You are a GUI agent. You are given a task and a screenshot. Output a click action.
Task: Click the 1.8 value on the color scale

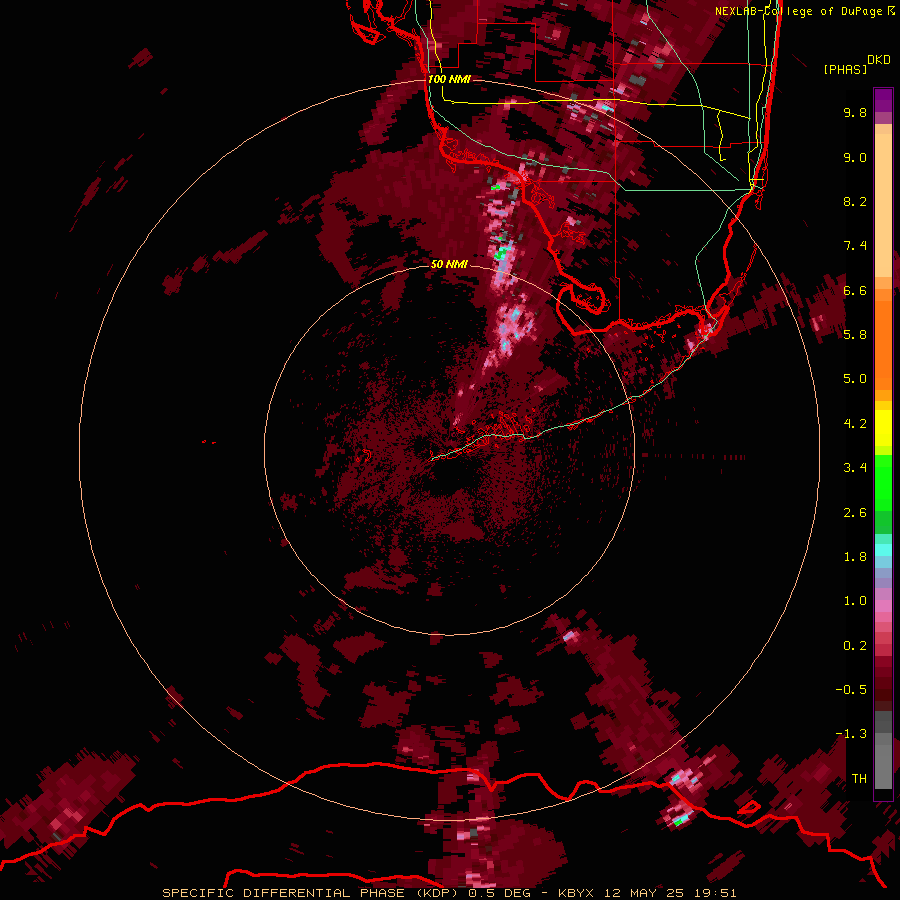tap(855, 557)
